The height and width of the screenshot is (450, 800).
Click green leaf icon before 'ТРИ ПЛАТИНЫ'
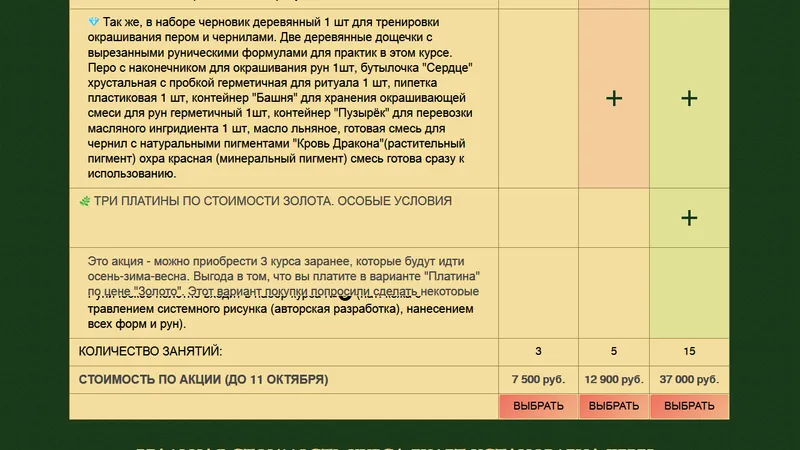[x=85, y=201]
